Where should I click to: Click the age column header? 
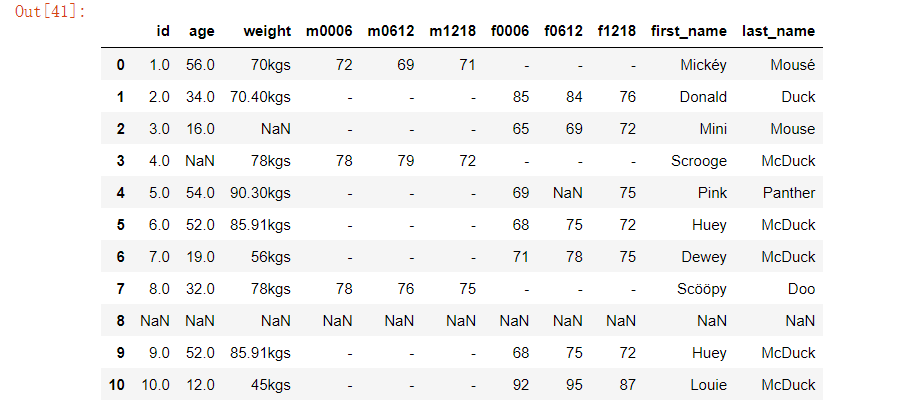(201, 31)
